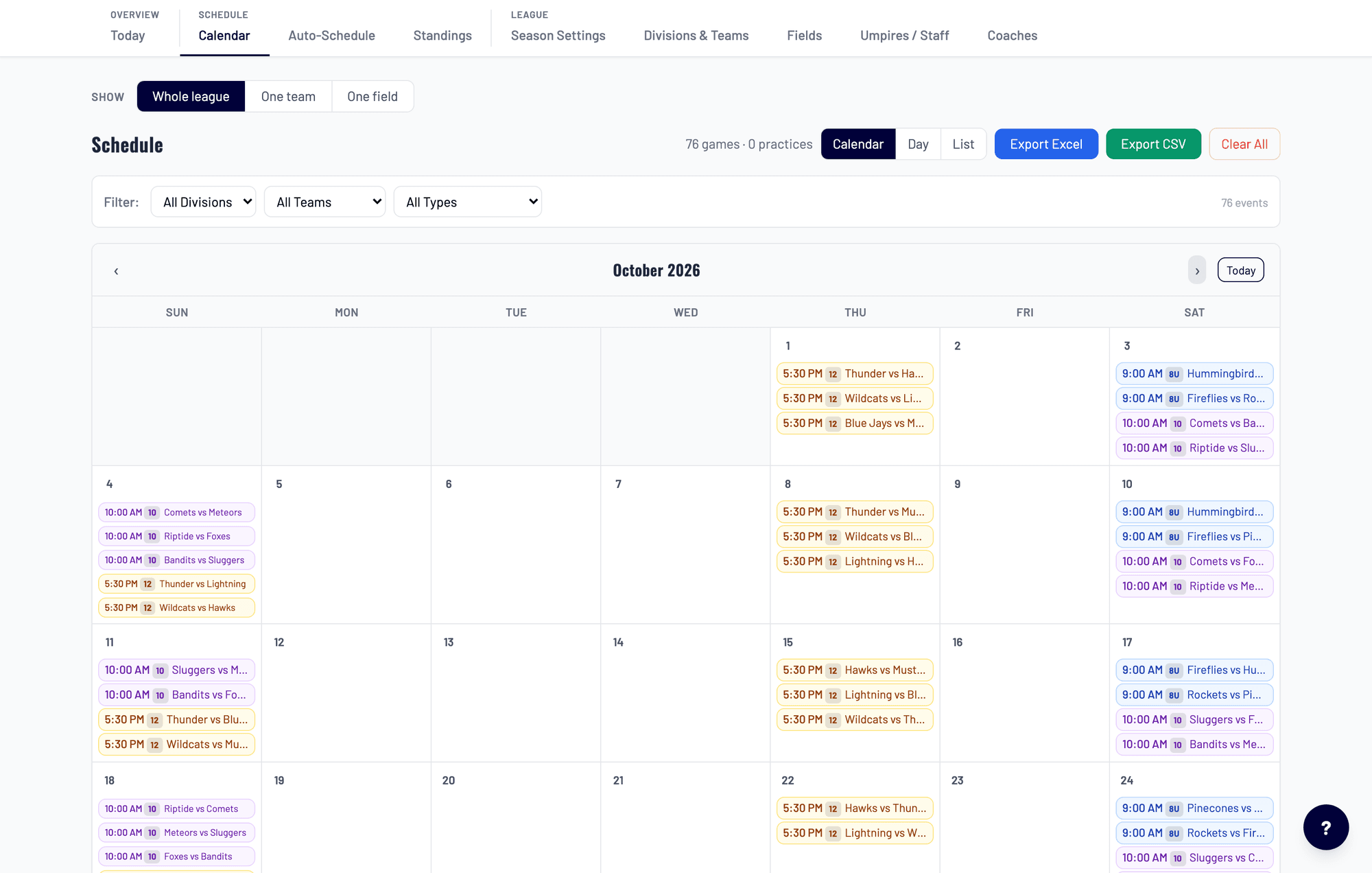
Task: Open Oct 18 Foxes vs Bandits game
Action: point(176,857)
